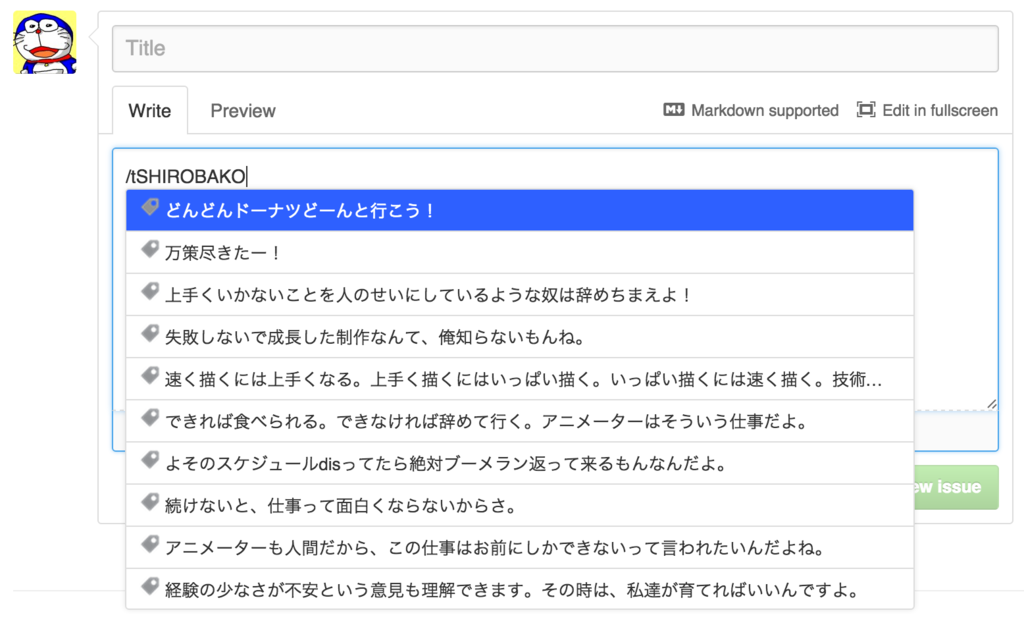Switch to the Preview tab
1024x623 pixels.
(243, 110)
